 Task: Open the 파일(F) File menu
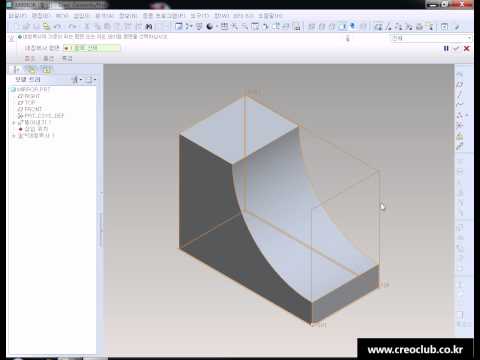coord(17,16)
